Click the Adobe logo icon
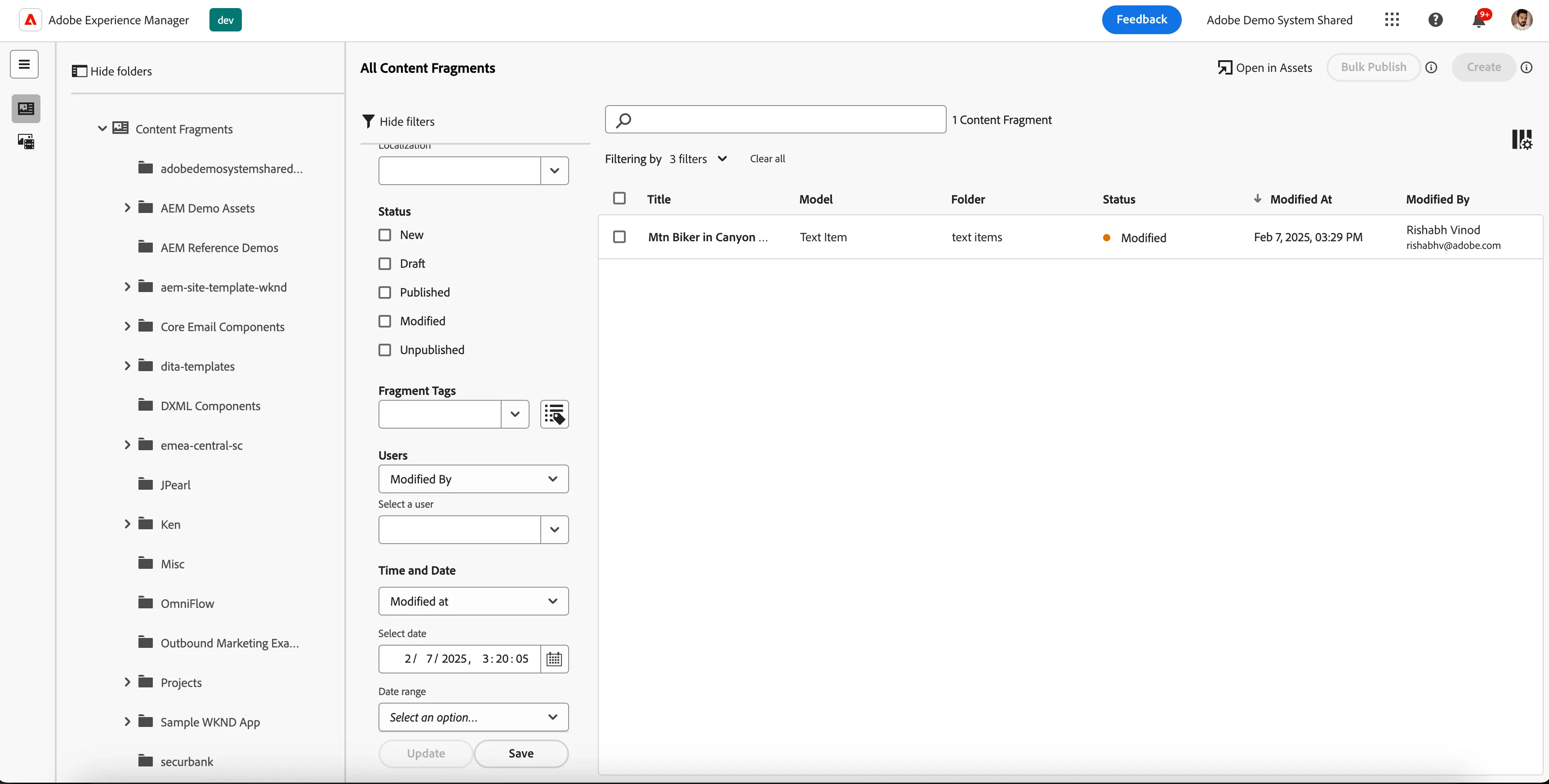 point(30,20)
